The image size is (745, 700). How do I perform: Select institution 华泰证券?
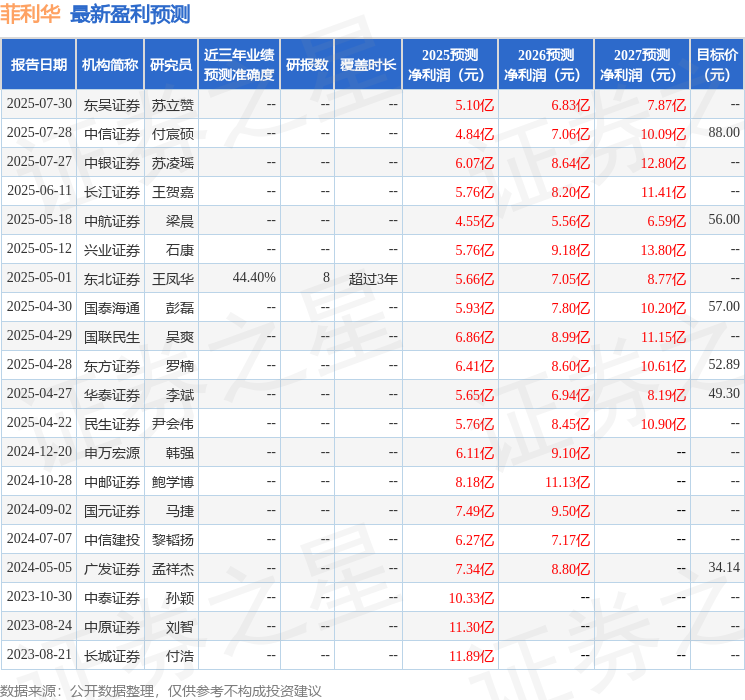coord(112,395)
